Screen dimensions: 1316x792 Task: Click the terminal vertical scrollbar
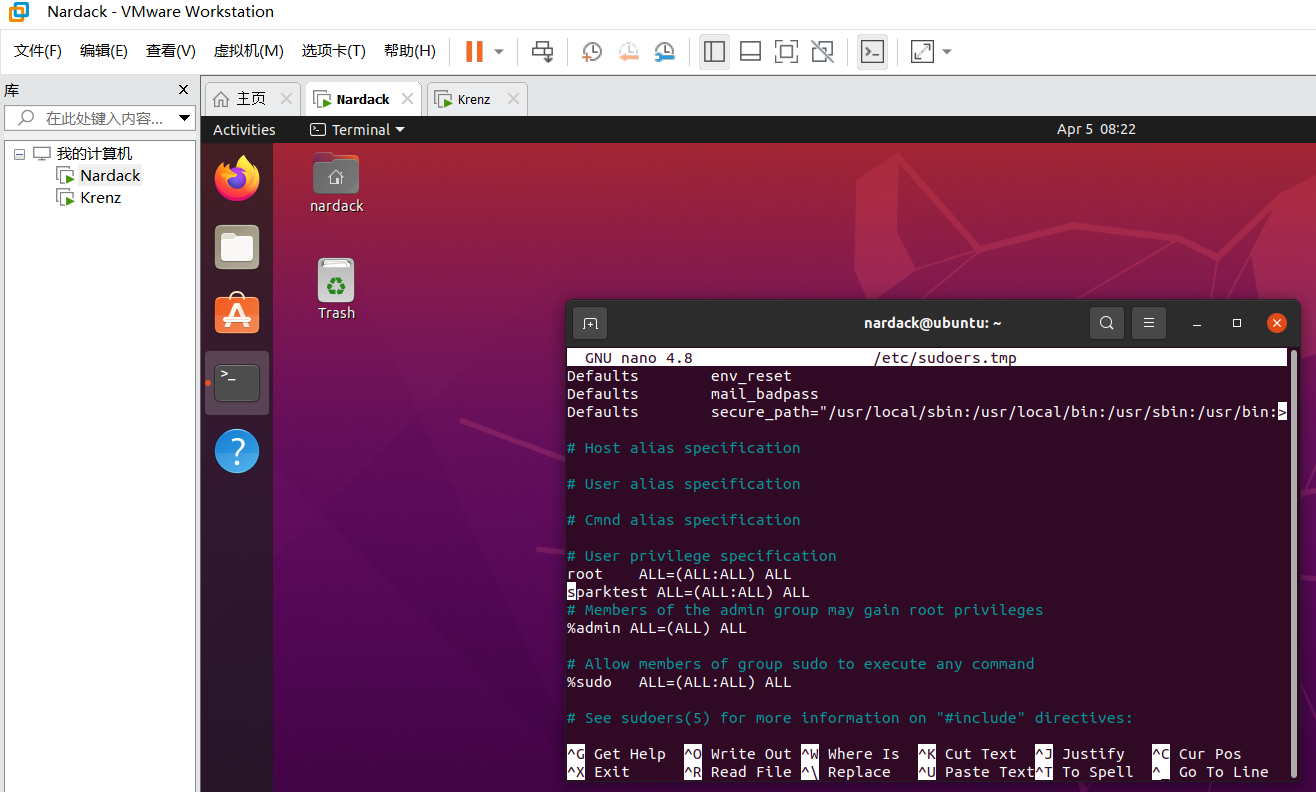1295,564
